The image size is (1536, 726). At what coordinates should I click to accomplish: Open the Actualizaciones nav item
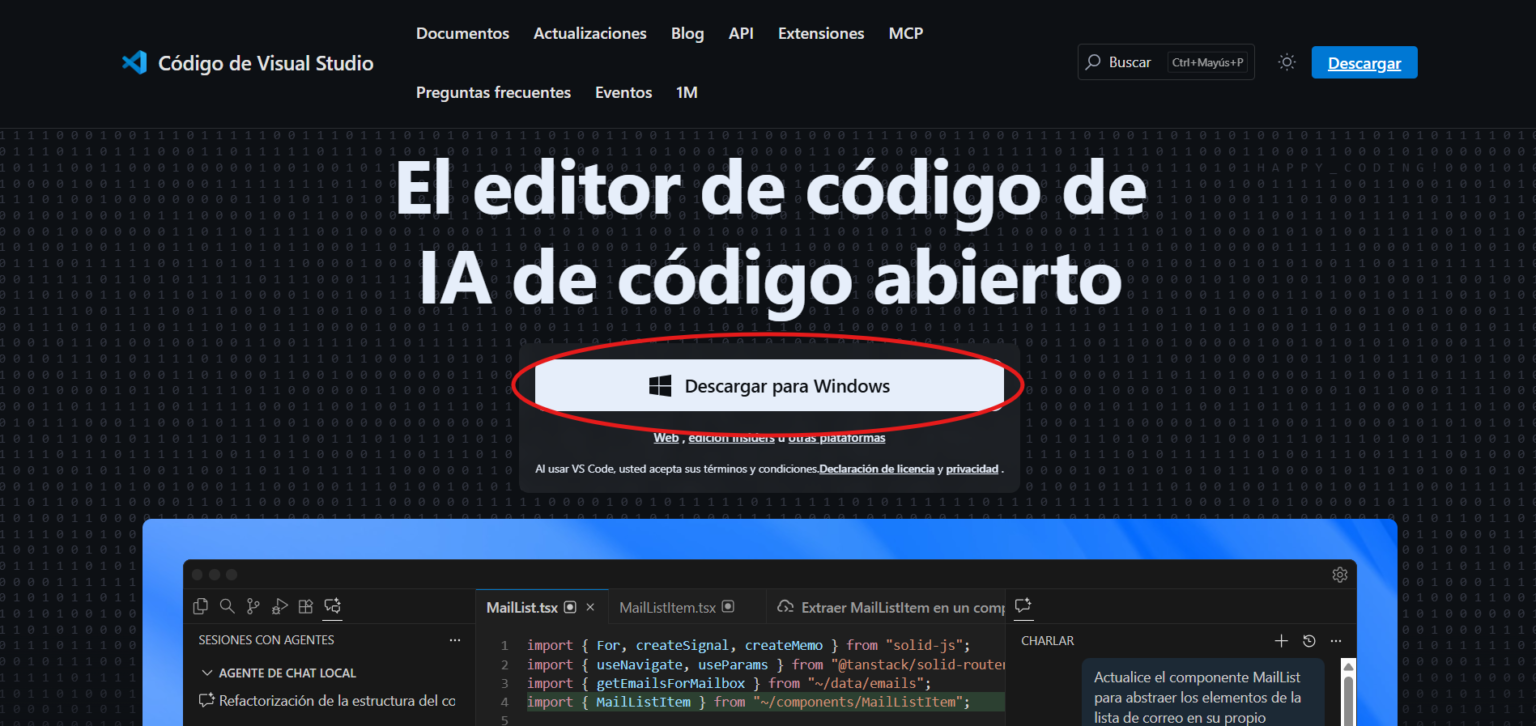[590, 33]
